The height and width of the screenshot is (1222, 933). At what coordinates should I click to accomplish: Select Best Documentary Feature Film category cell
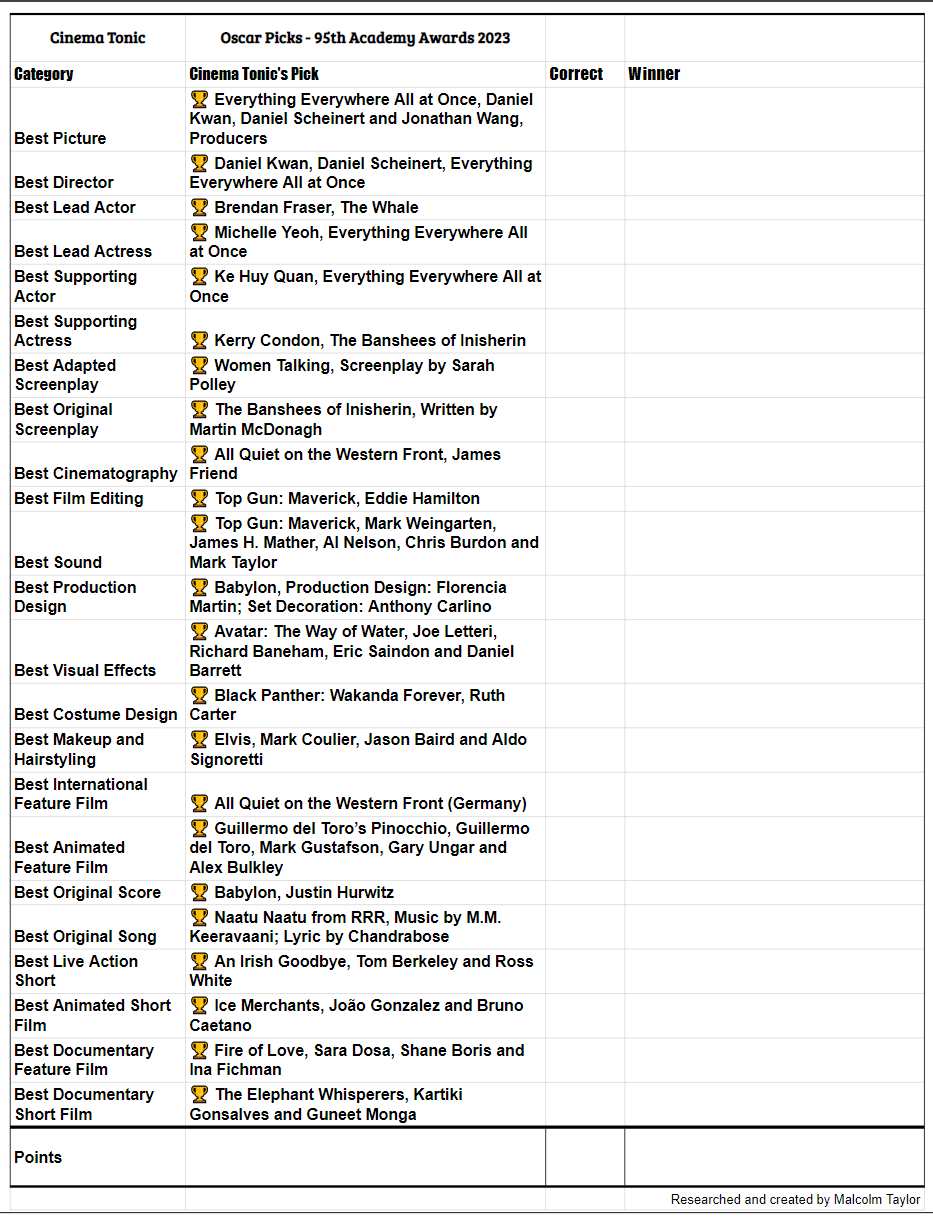point(98,1060)
